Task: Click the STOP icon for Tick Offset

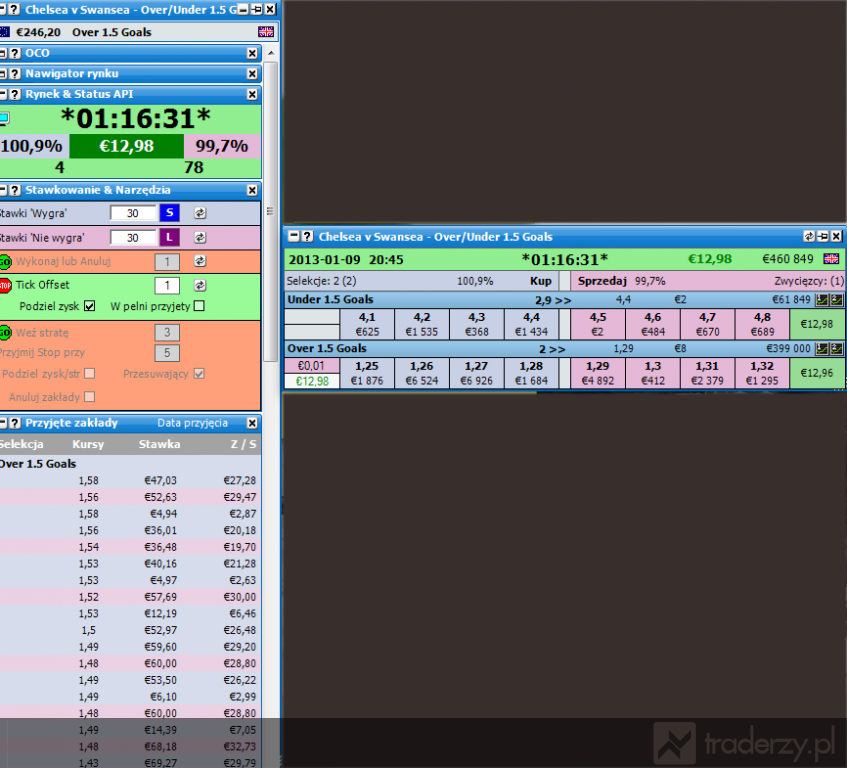Action: coord(5,286)
